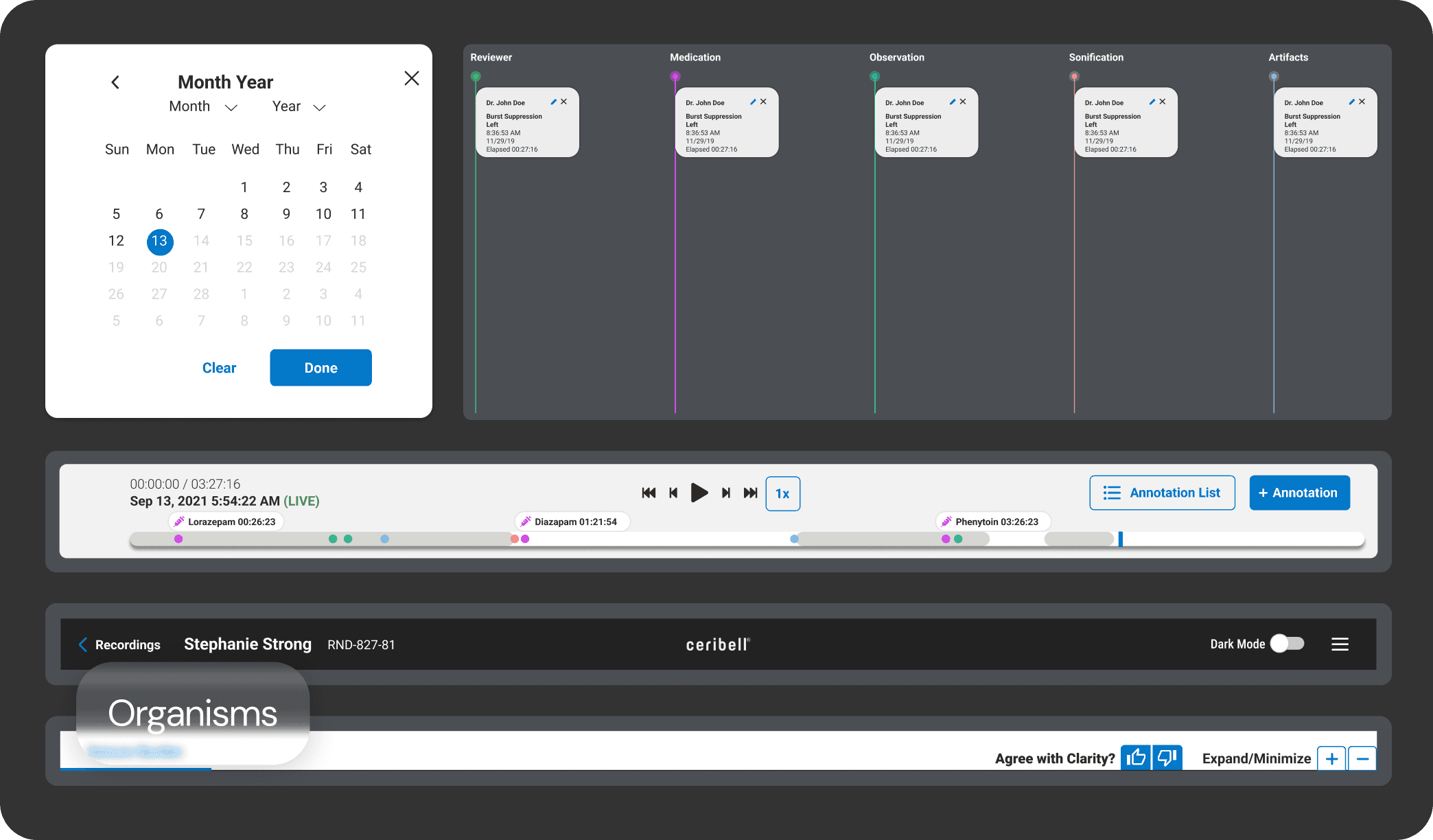1433x840 pixels.
Task: Click the Diazapam 01:21:54 timeline marker
Action: [572, 522]
